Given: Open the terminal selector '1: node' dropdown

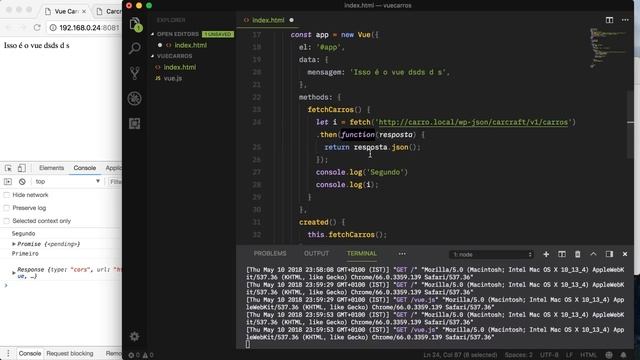Looking at the screenshot, I should tap(491, 254).
